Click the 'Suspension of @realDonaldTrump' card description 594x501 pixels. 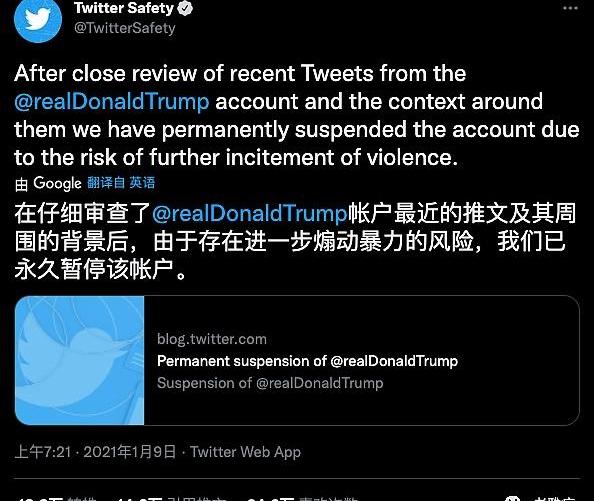pyautogui.click(x=270, y=383)
